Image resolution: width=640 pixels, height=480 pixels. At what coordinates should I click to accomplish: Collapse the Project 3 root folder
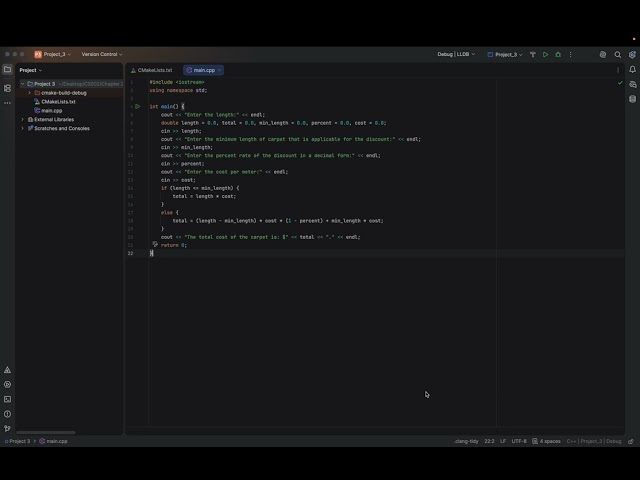(22, 84)
